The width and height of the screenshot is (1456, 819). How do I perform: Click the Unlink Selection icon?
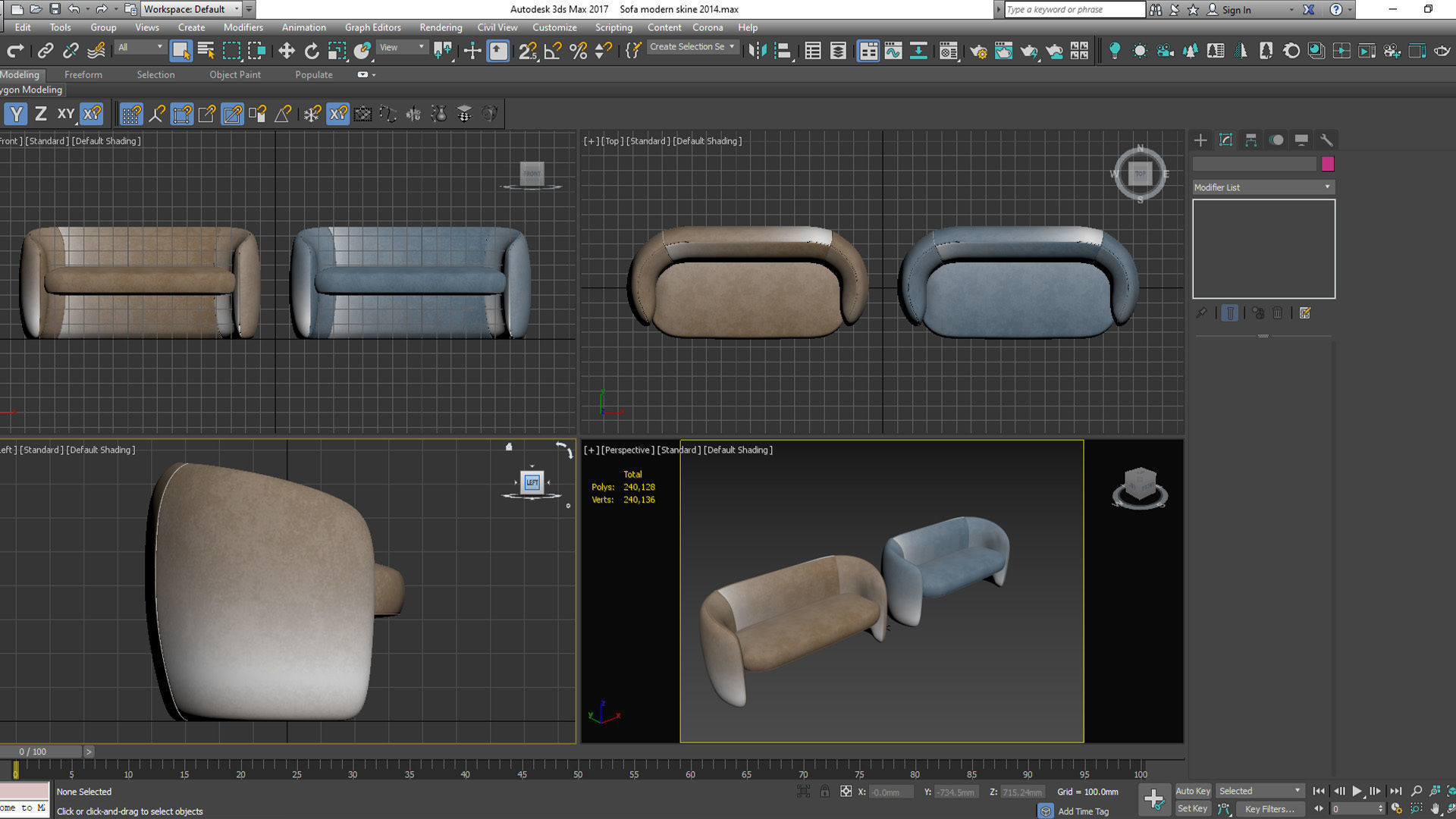[x=71, y=51]
